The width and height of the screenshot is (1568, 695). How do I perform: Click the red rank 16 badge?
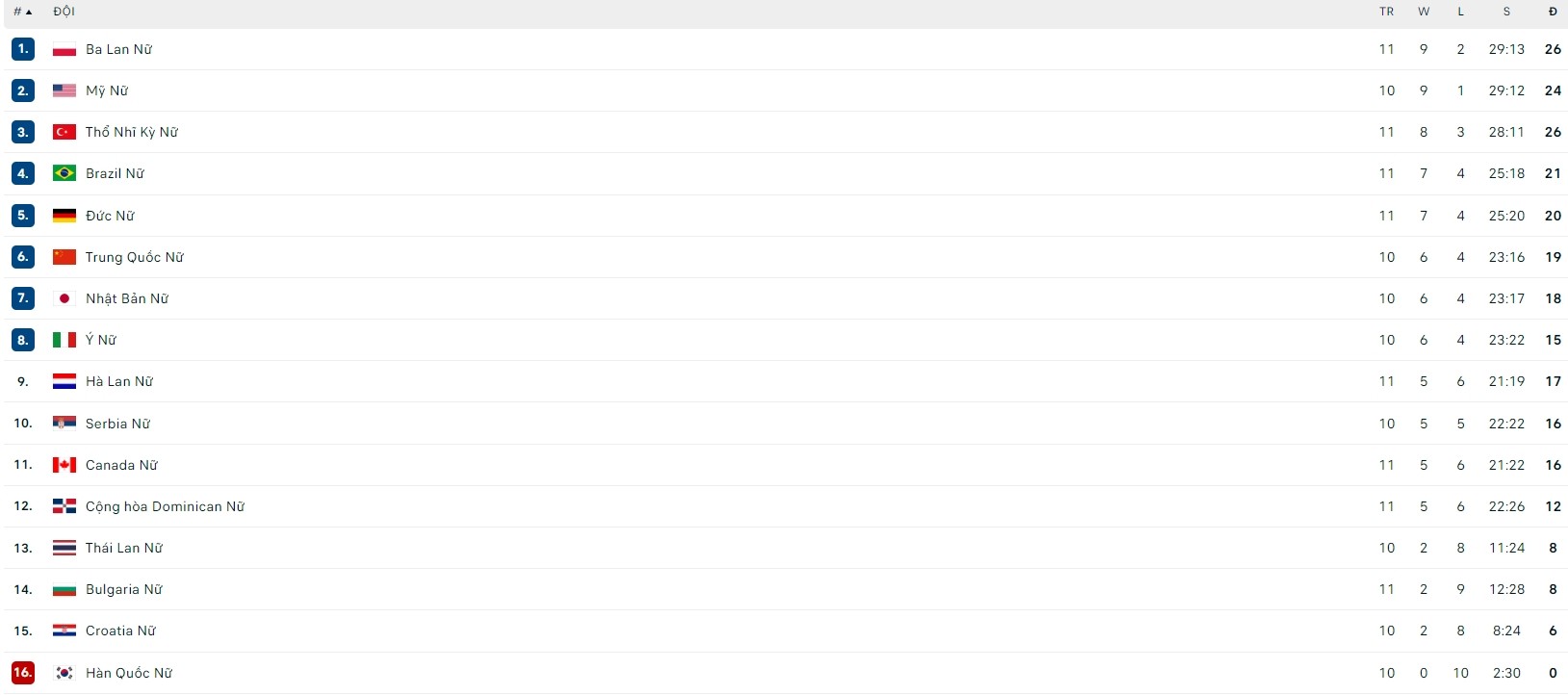pyautogui.click(x=23, y=673)
